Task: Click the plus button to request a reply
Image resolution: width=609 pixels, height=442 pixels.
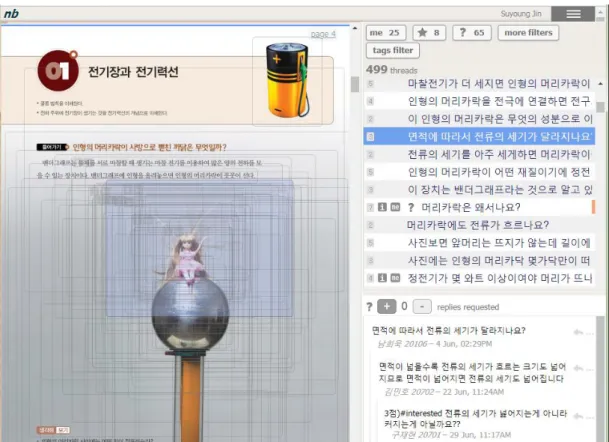Action: coord(386,306)
